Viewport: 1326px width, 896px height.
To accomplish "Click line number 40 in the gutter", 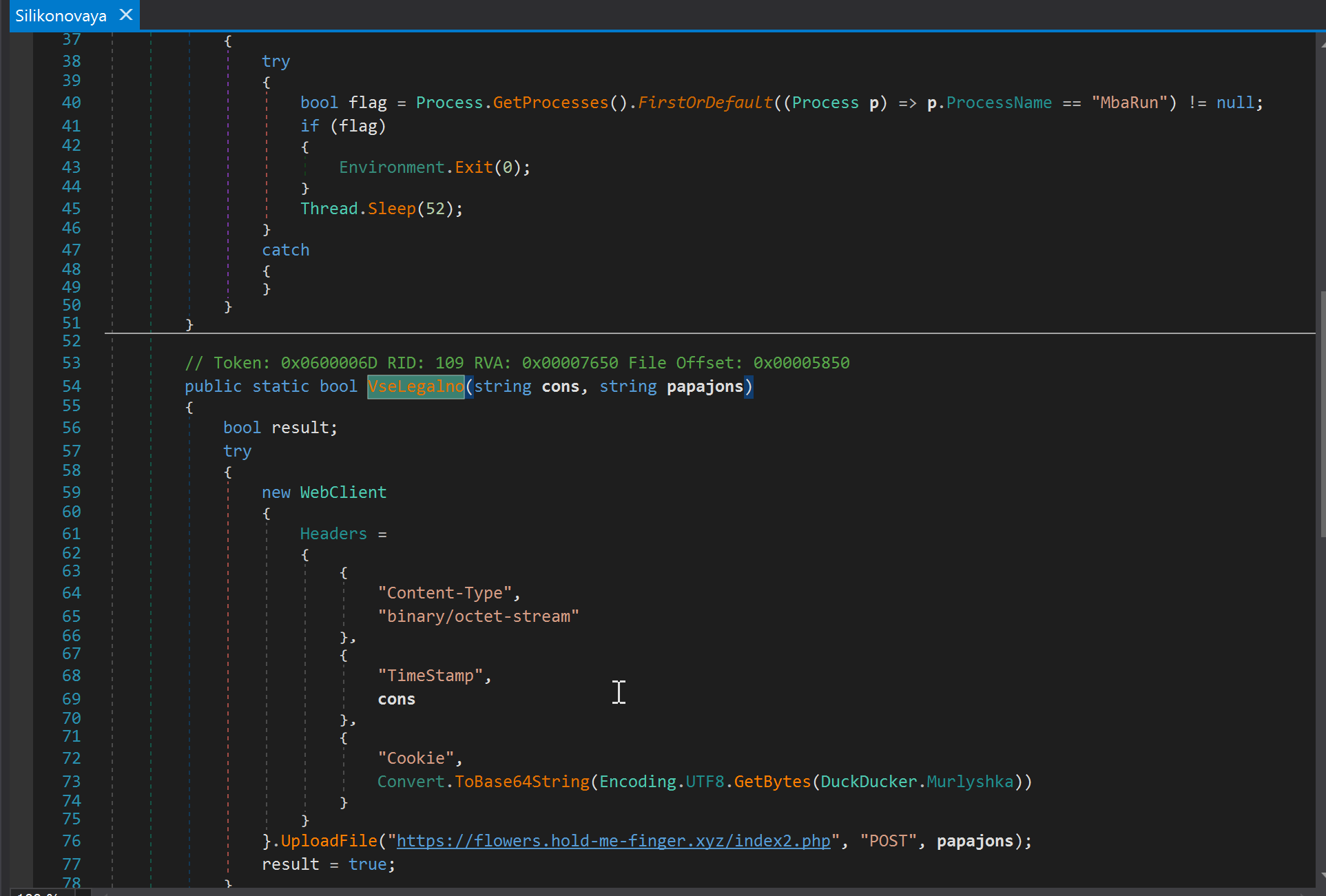I will [x=71, y=102].
